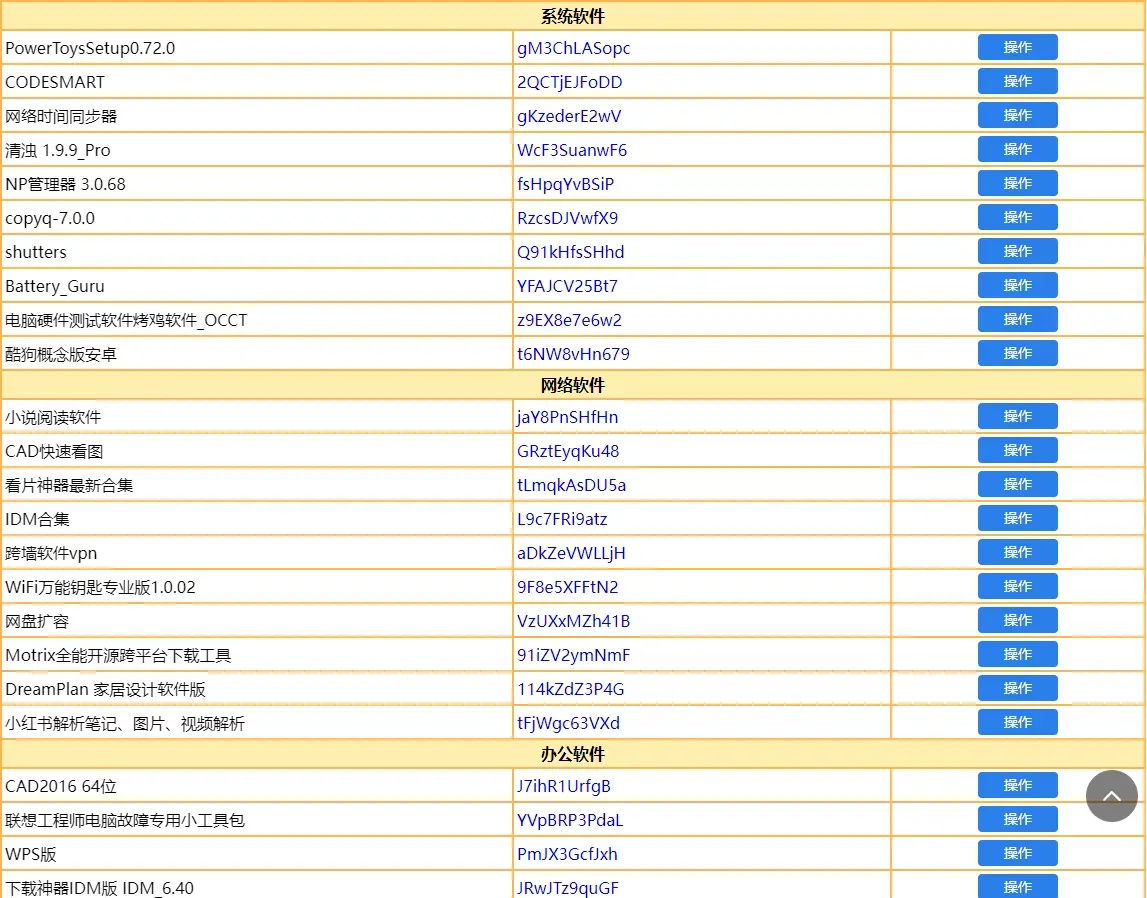Click 操作 button for PowerToysSetup0.72.0
The image size is (1147, 898).
pos(1017,48)
